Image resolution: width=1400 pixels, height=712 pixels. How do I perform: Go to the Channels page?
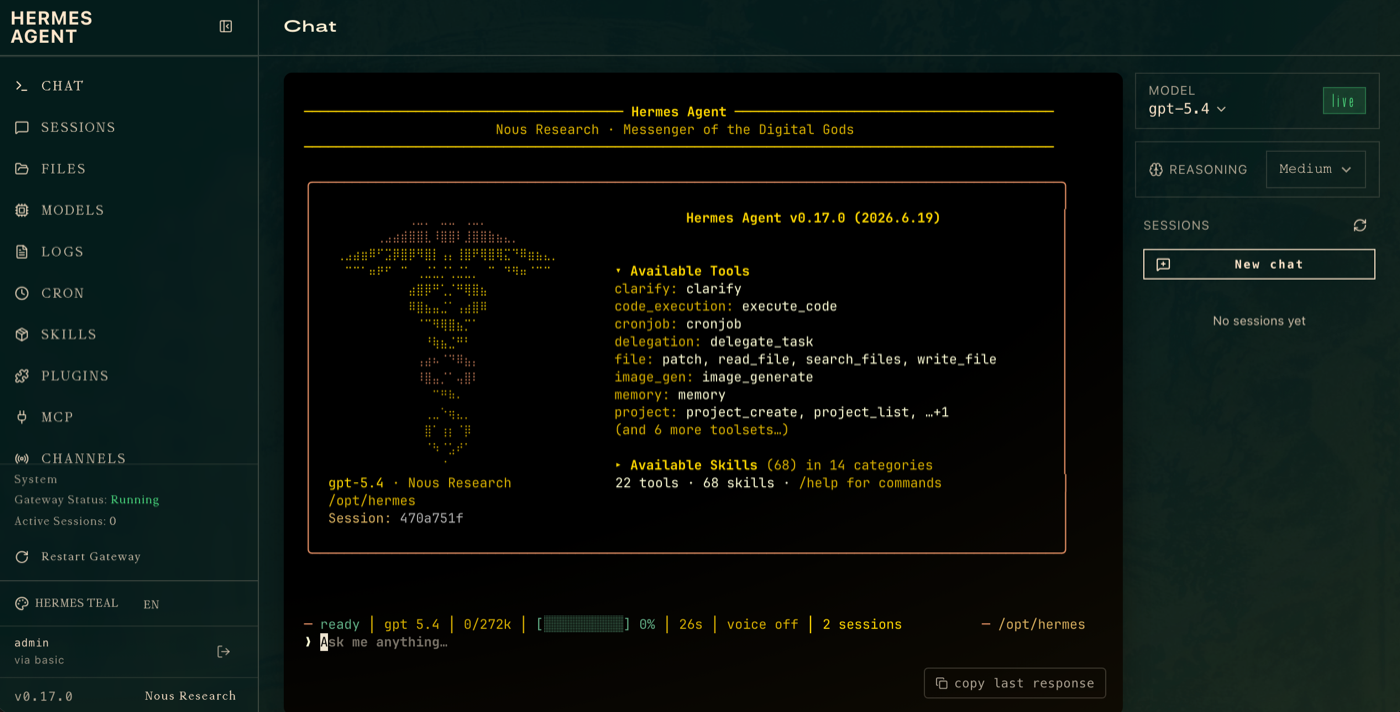click(x=129, y=455)
